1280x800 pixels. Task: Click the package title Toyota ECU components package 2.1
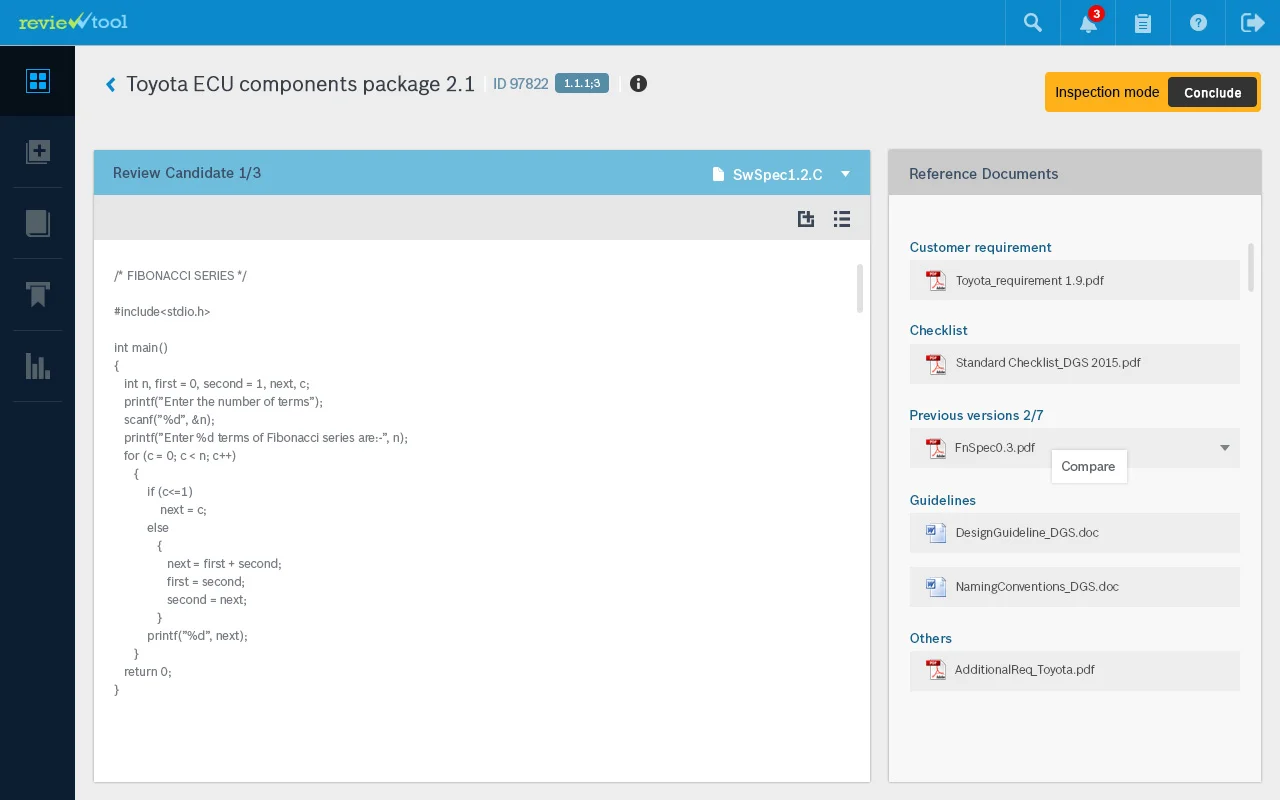click(x=300, y=84)
